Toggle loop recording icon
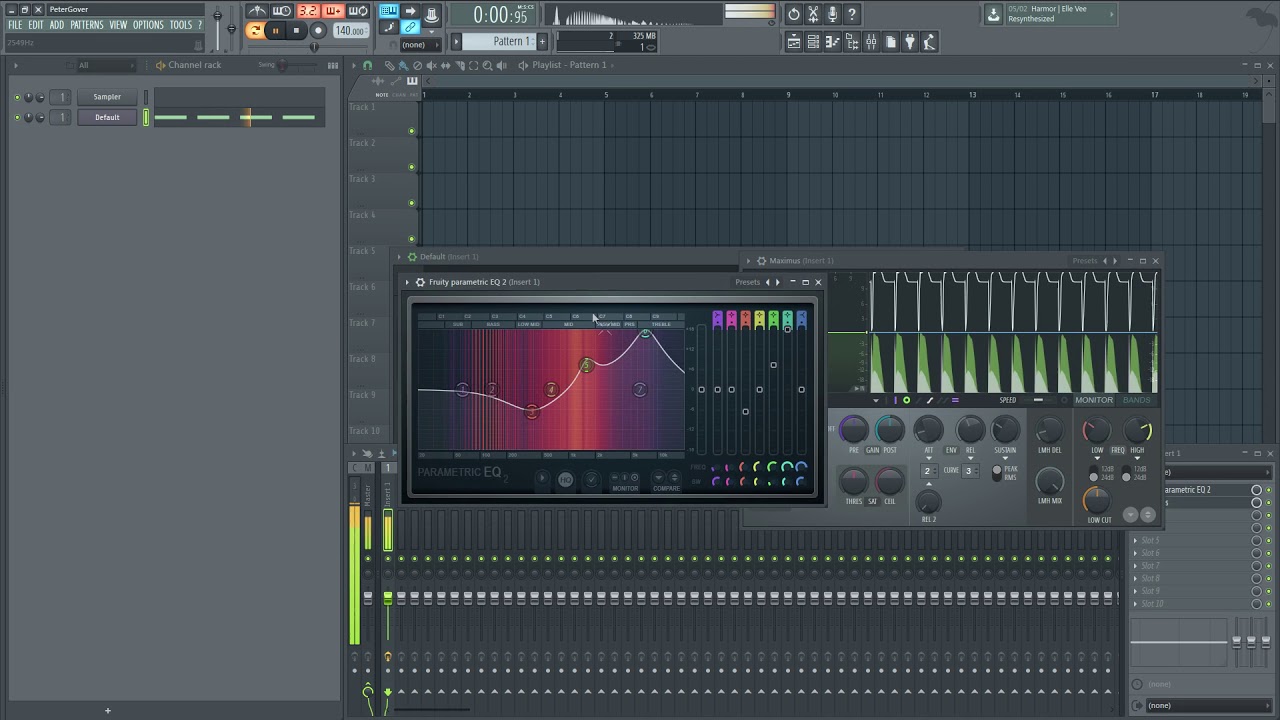The image size is (1280, 720). tap(358, 11)
